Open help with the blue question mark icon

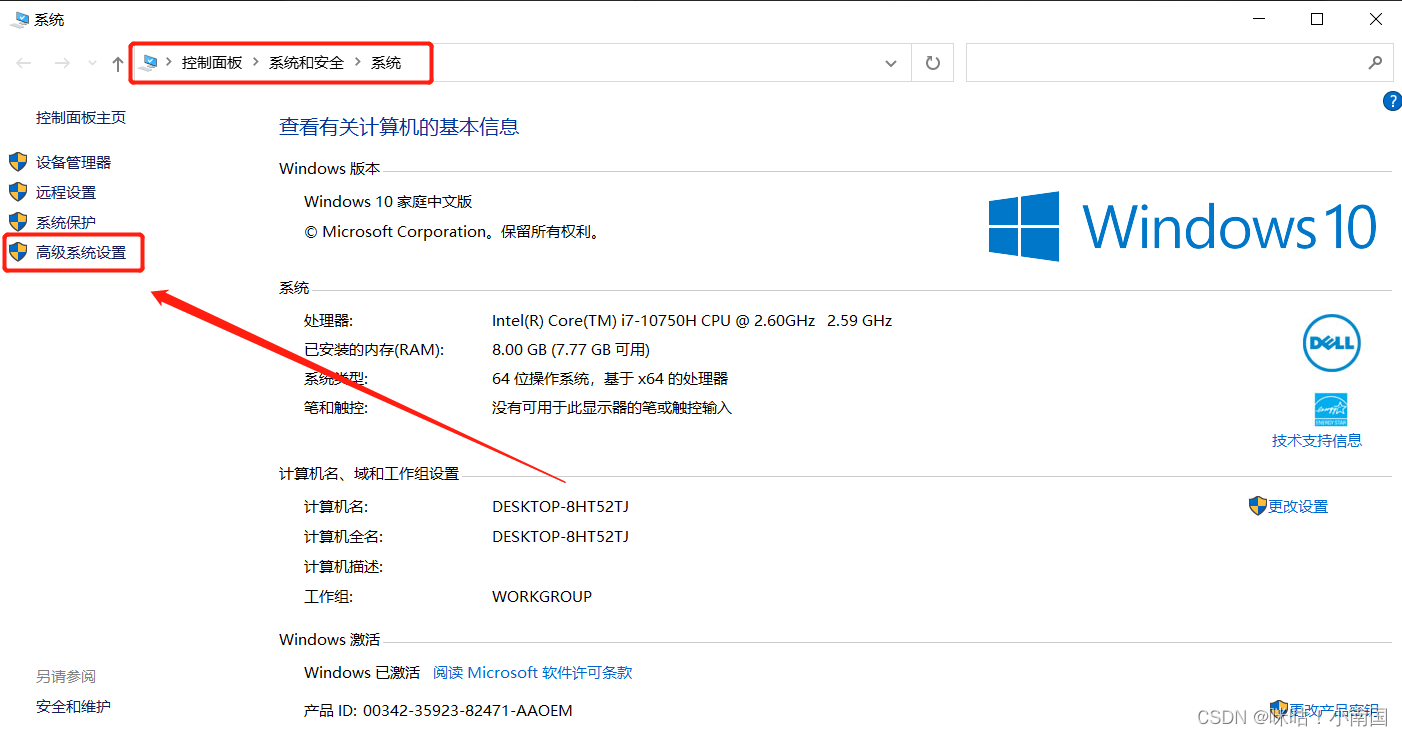coord(1391,101)
